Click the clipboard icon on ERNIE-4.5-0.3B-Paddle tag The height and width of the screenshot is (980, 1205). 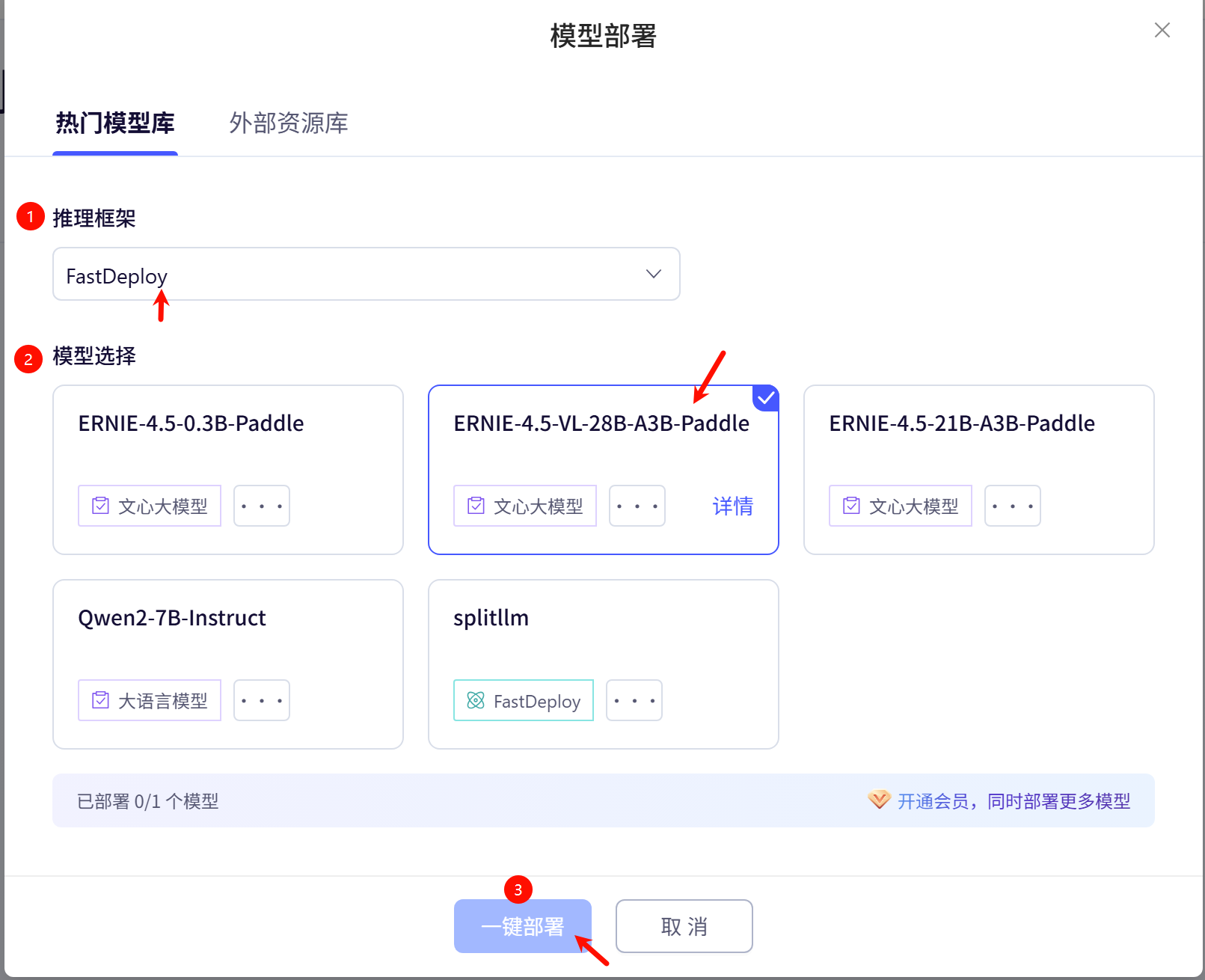click(x=100, y=506)
